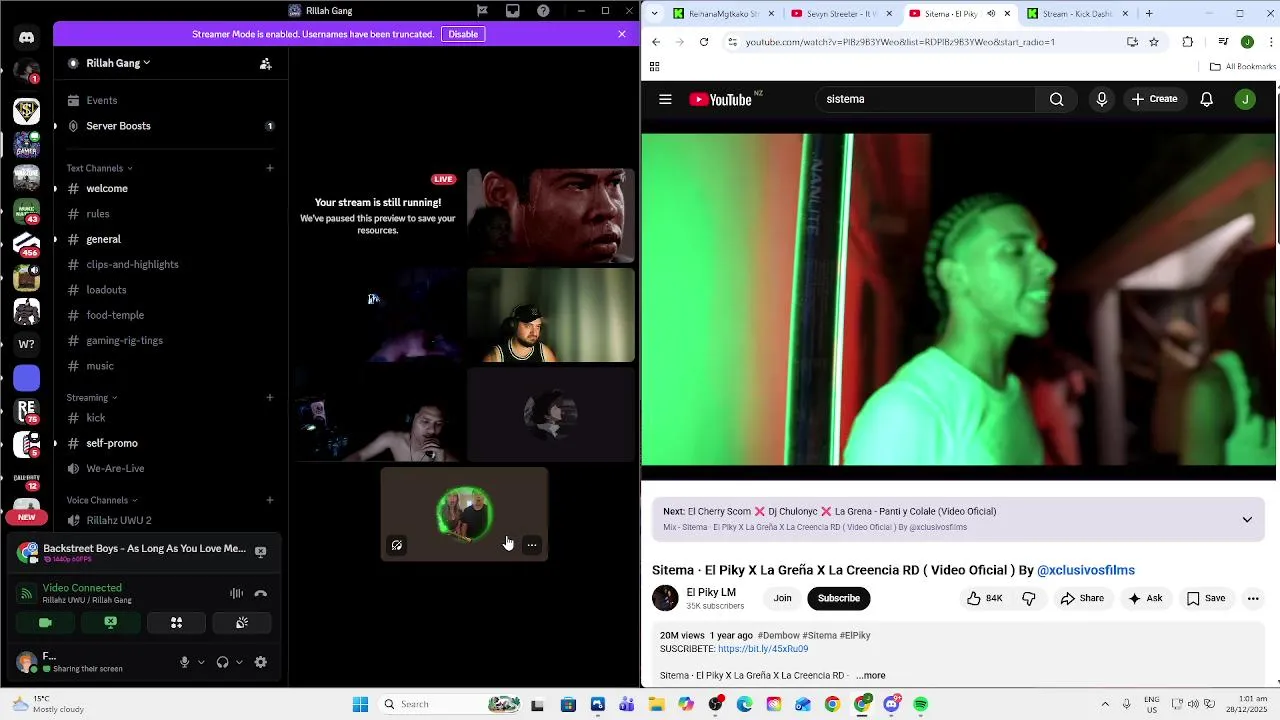The height and width of the screenshot is (720, 1280).
Task: Open new Chrome tab with plus
Action: [1149, 14]
